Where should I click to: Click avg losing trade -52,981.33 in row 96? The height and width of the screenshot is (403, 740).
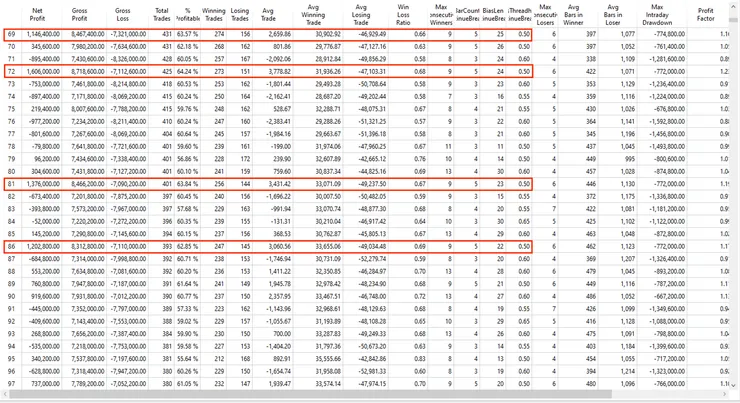tap(371, 371)
